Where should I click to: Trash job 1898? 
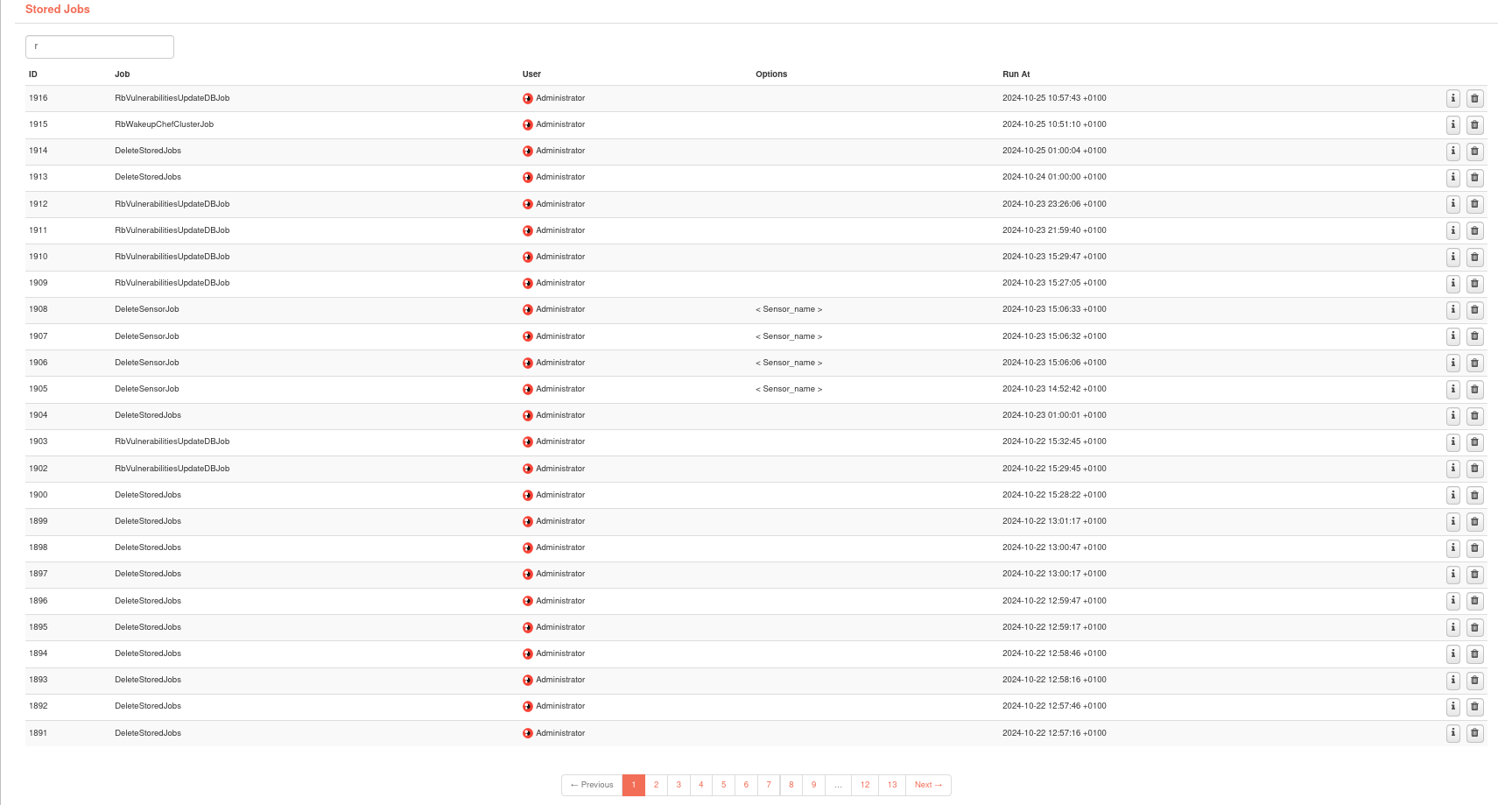point(1475,548)
